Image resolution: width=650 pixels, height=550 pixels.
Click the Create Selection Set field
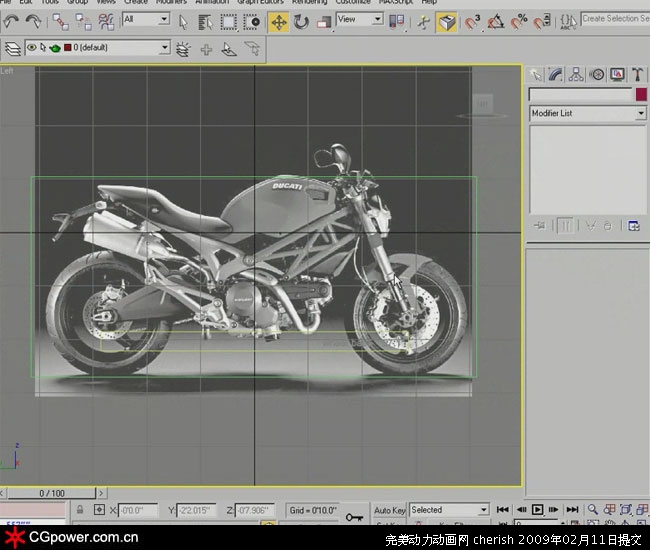coord(615,19)
